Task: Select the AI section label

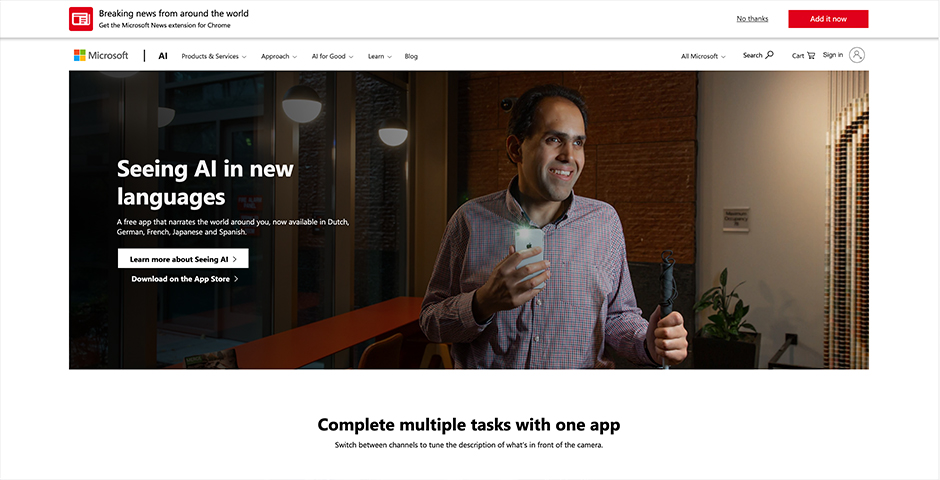Action: click(163, 56)
